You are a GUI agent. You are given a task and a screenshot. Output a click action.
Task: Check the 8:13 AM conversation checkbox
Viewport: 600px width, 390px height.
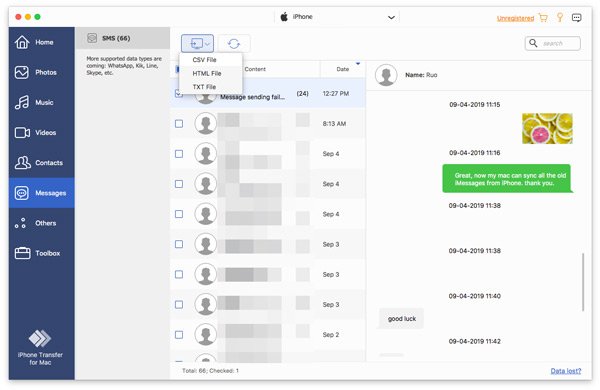[x=179, y=124]
